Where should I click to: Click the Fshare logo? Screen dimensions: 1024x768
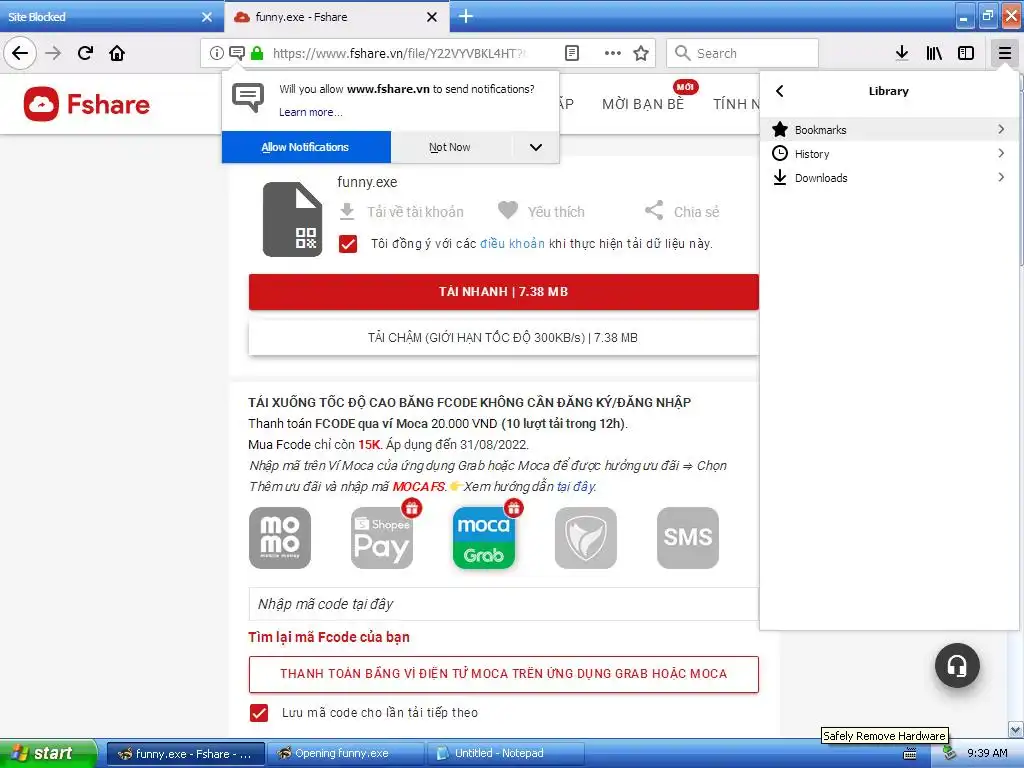pos(87,104)
